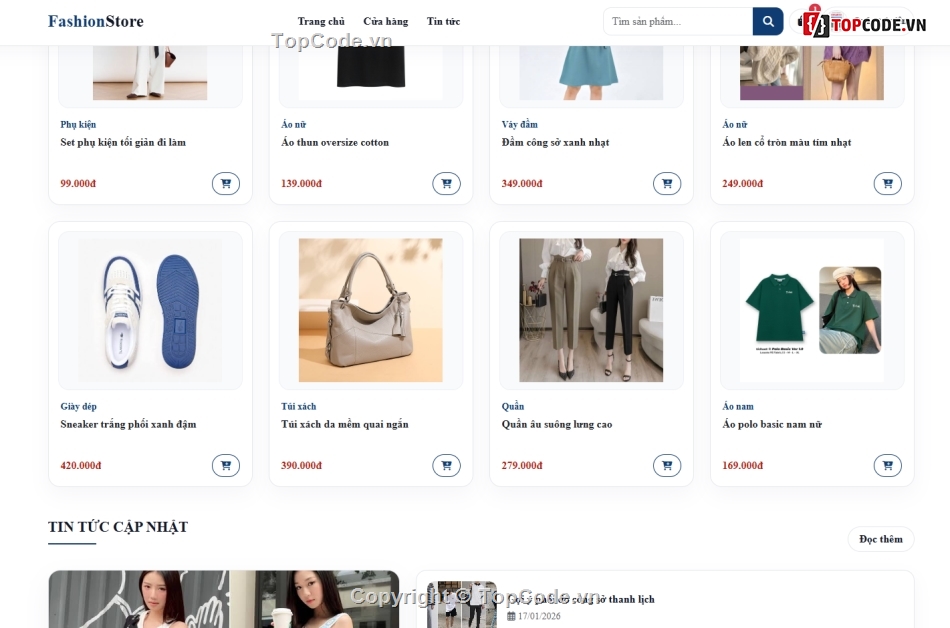The width and height of the screenshot is (950, 628).
Task: Open Áo thun oversize cotton title
Action: pos(335,142)
